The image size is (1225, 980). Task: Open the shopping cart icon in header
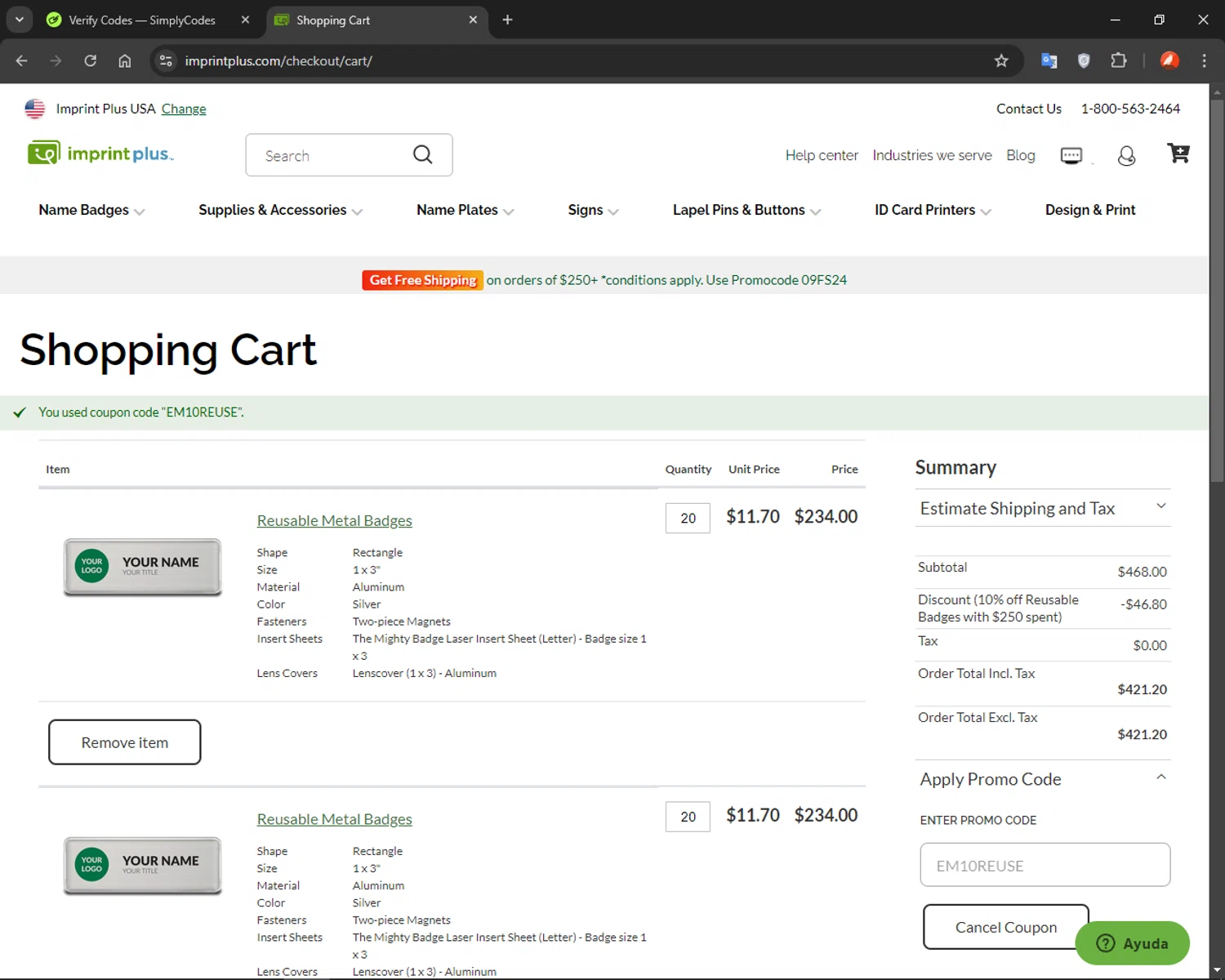pyautogui.click(x=1178, y=154)
